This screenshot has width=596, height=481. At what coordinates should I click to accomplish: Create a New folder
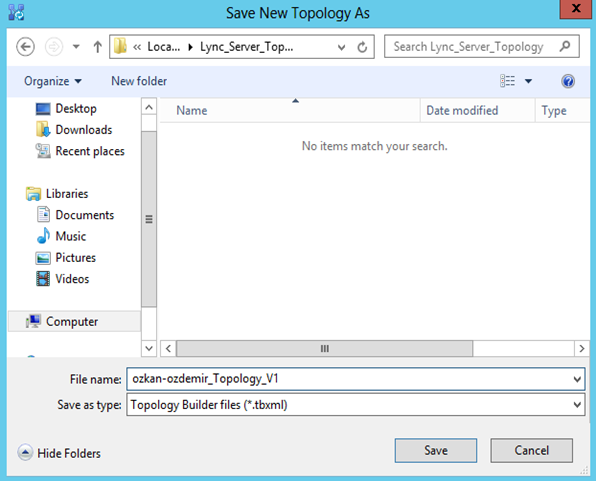pos(139,81)
